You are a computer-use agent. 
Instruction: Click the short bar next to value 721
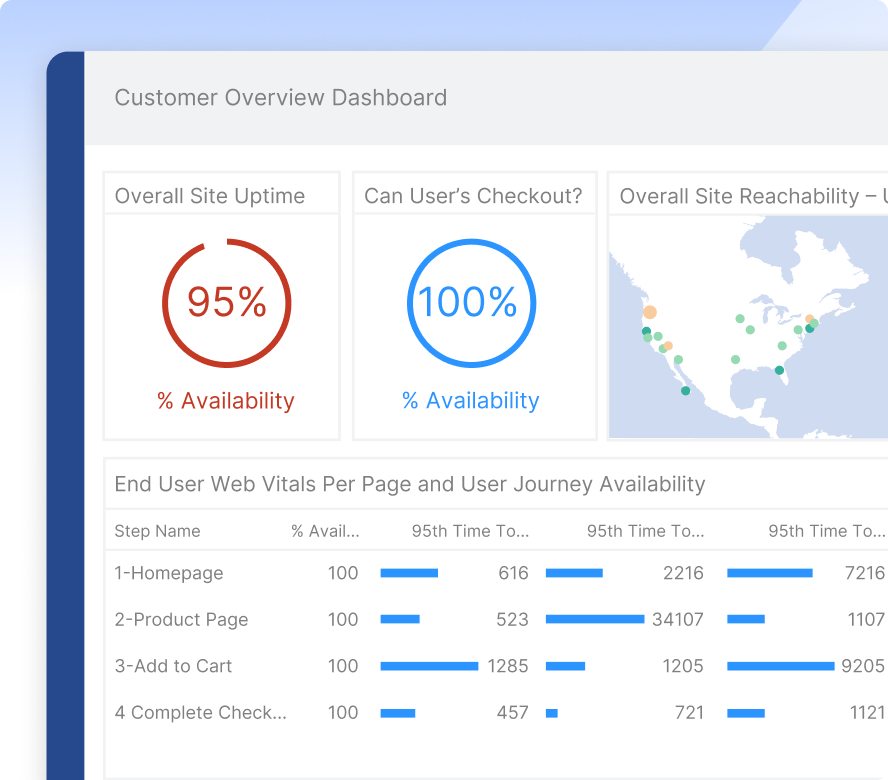552,713
